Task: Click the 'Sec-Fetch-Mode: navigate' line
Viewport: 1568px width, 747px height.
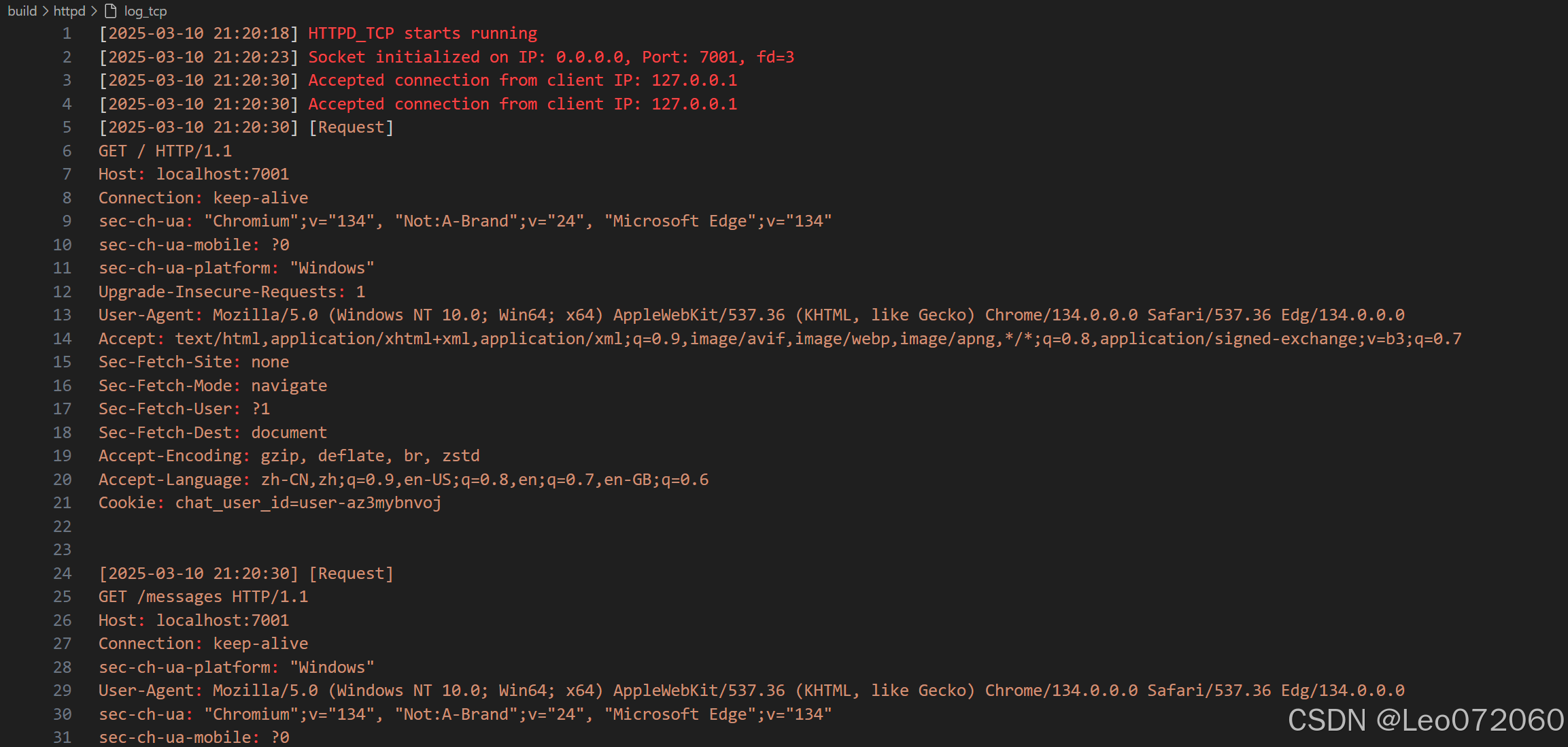Action: (213, 386)
